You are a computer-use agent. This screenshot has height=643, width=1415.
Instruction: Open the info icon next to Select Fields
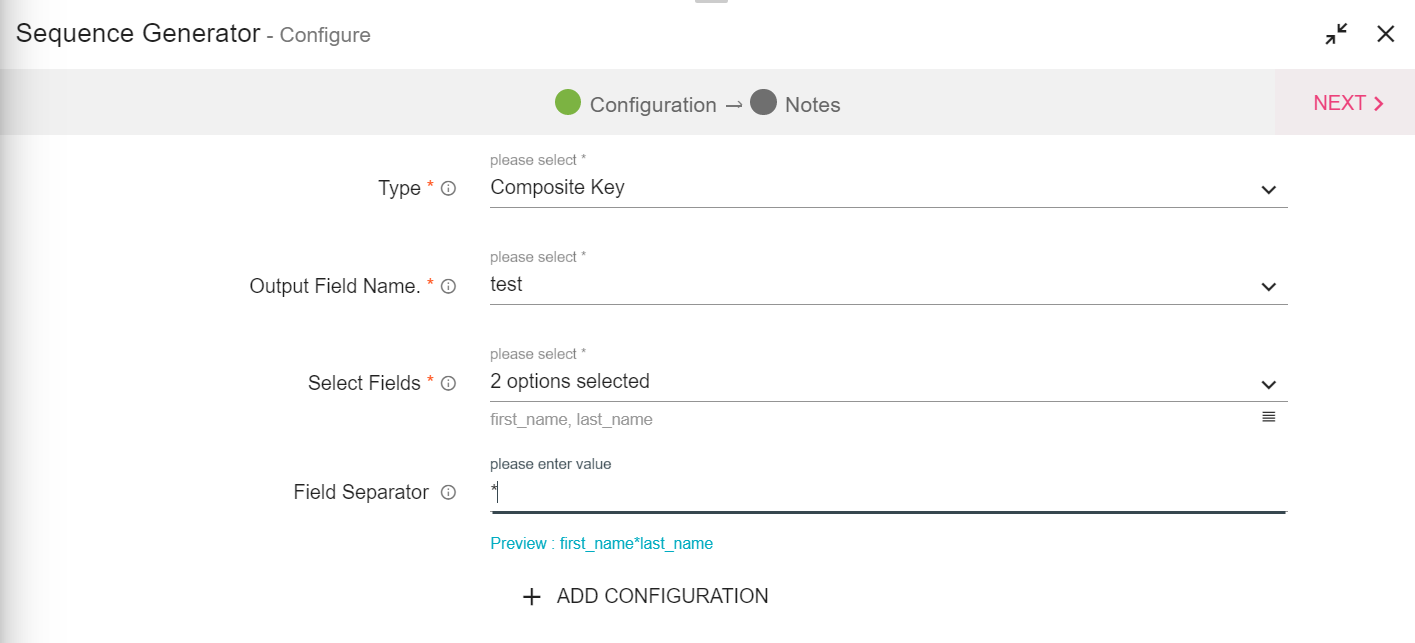tap(448, 383)
